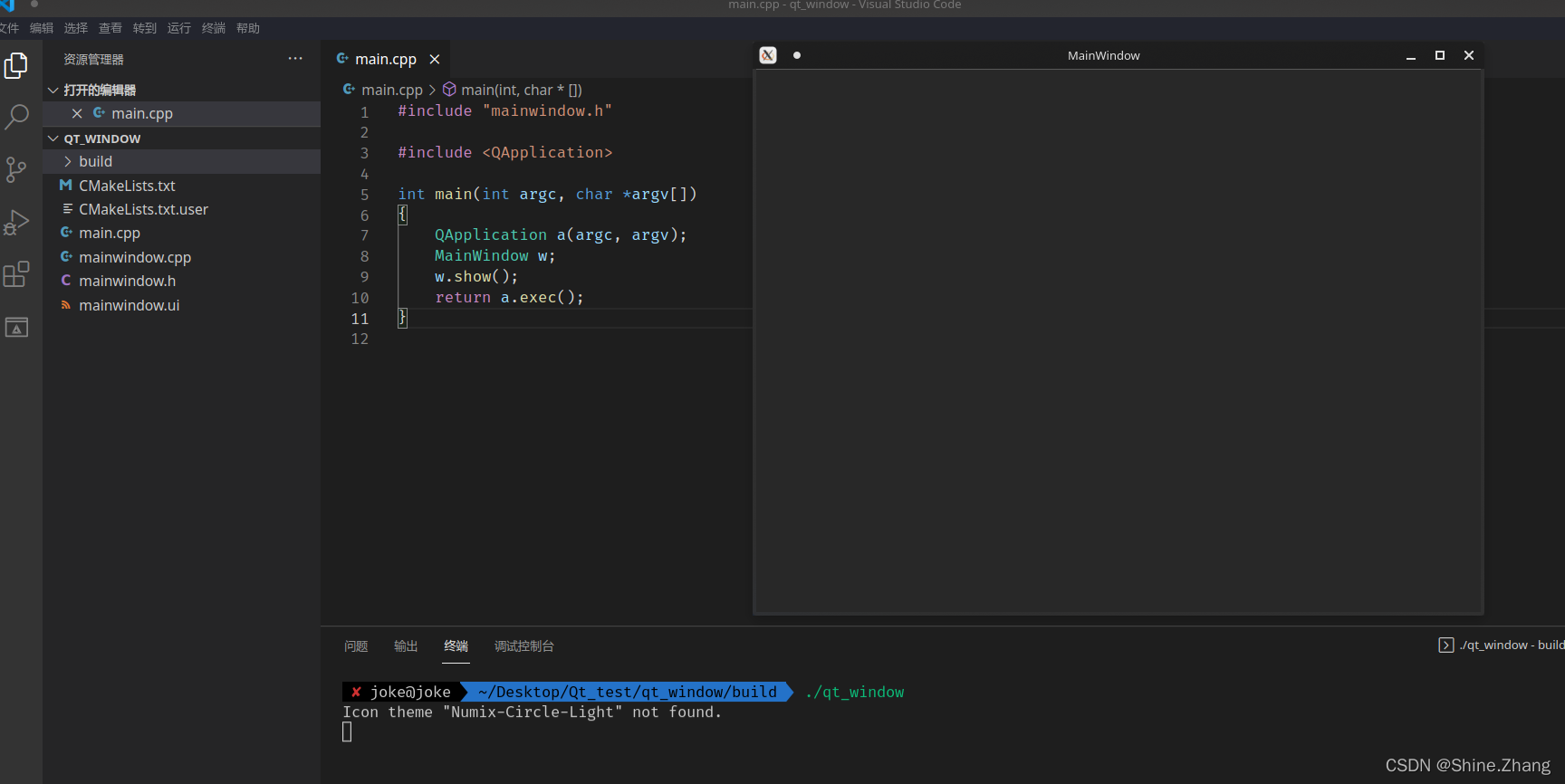1565x784 pixels.
Task: Switch to the 问题 panel tab
Action: click(x=356, y=646)
